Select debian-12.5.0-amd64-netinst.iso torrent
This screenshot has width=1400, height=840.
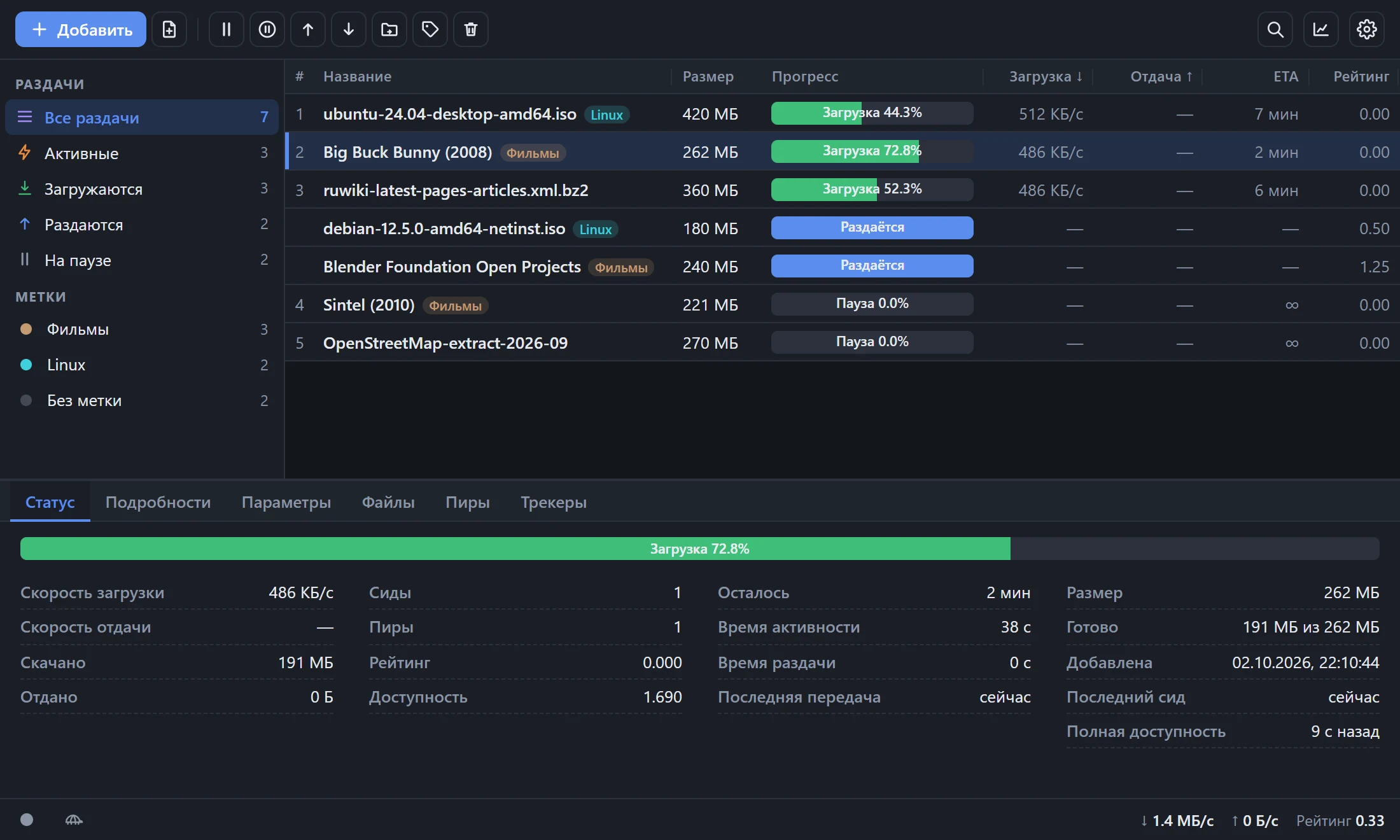(843, 228)
